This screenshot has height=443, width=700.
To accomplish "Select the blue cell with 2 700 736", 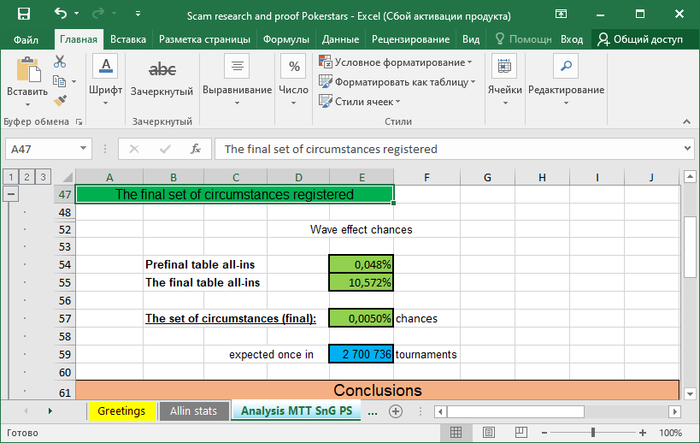I will tap(361, 354).
